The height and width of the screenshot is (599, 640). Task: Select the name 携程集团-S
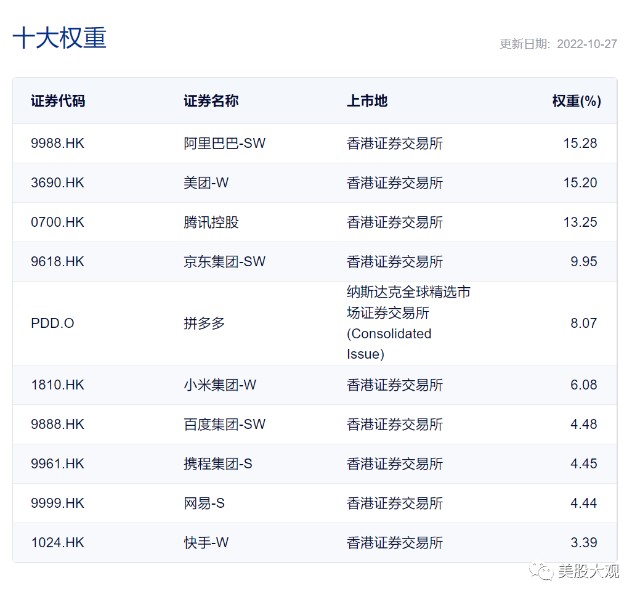[218, 464]
